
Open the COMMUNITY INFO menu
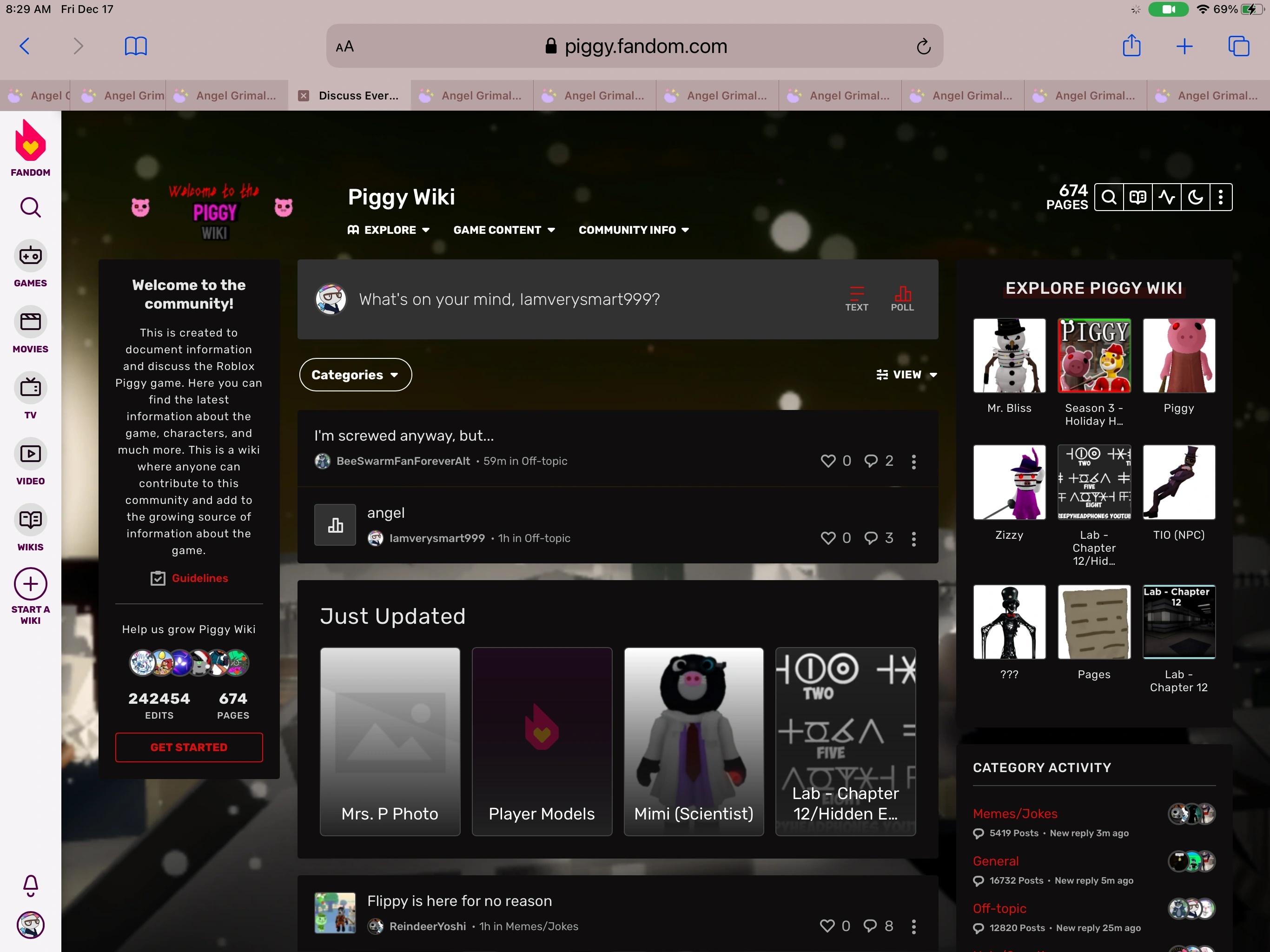(x=633, y=230)
